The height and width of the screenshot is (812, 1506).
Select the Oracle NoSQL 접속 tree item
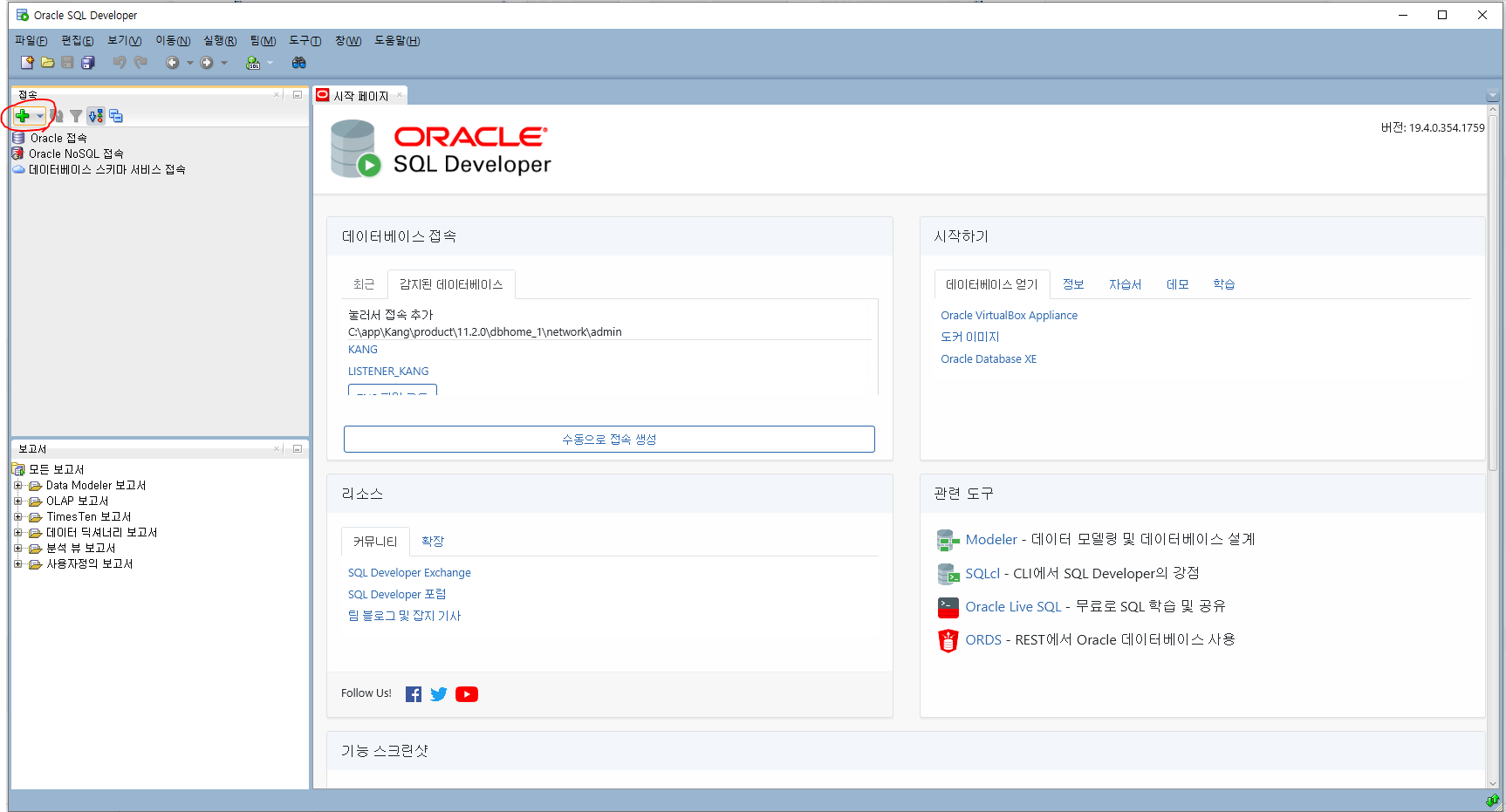point(76,154)
